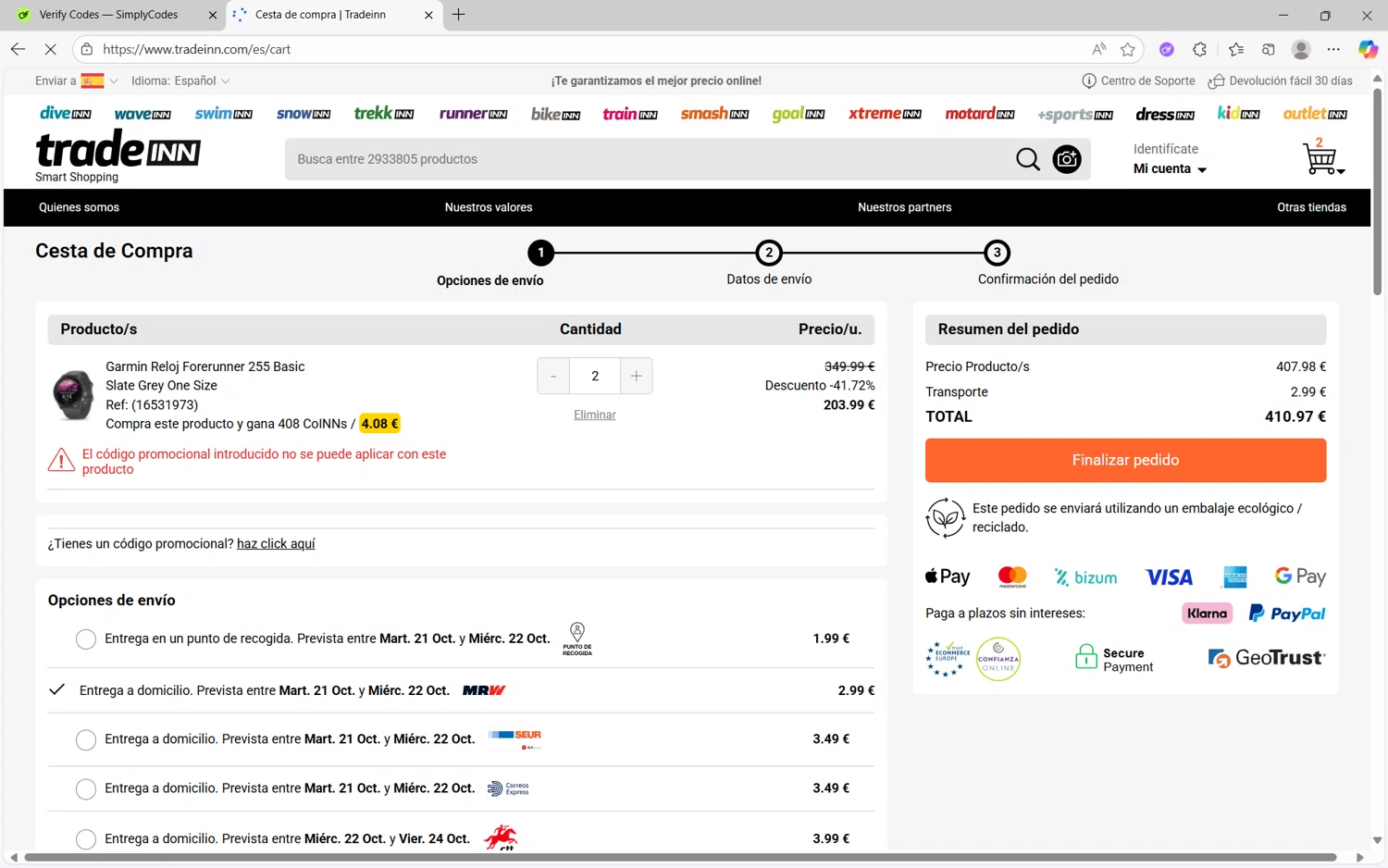Viewport: 1388px width, 868px height.
Task: Close the Cesta de compra tab
Action: (428, 15)
